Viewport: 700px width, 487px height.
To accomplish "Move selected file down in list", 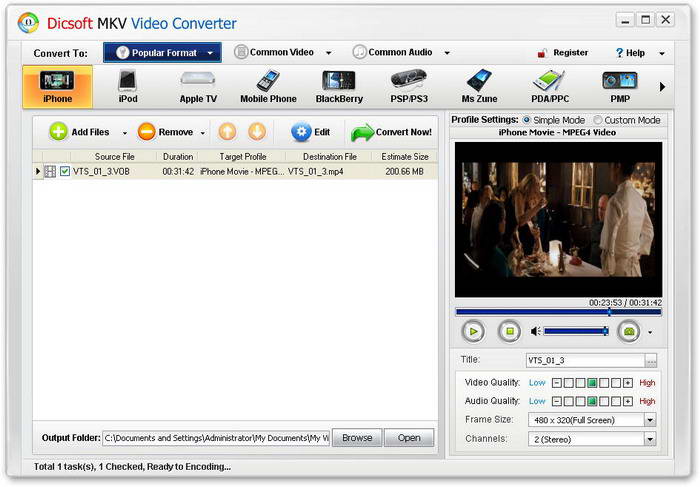I will [x=257, y=132].
